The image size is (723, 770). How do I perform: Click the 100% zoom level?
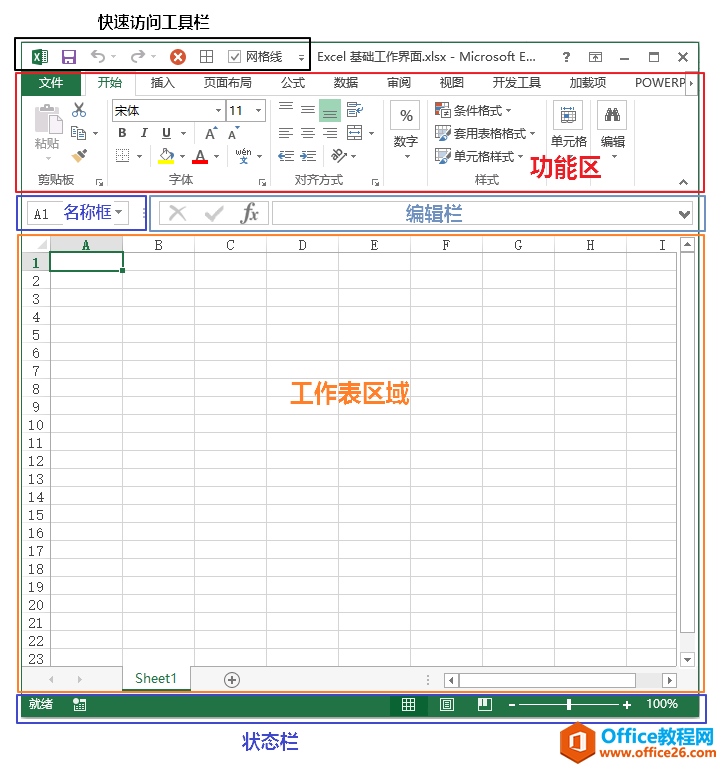point(662,704)
